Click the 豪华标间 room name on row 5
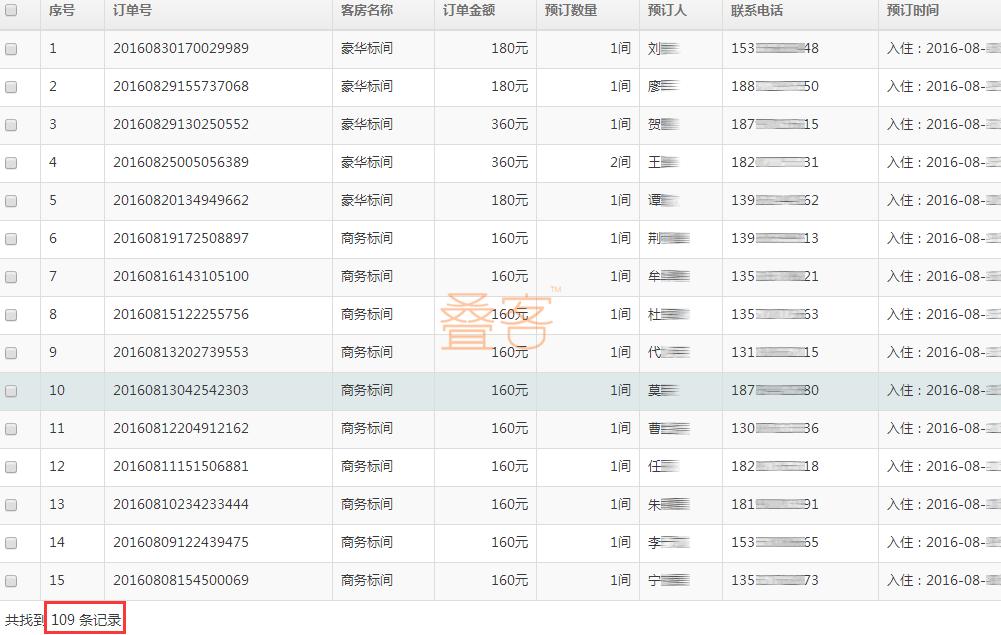The width and height of the screenshot is (1001, 635). (366, 201)
